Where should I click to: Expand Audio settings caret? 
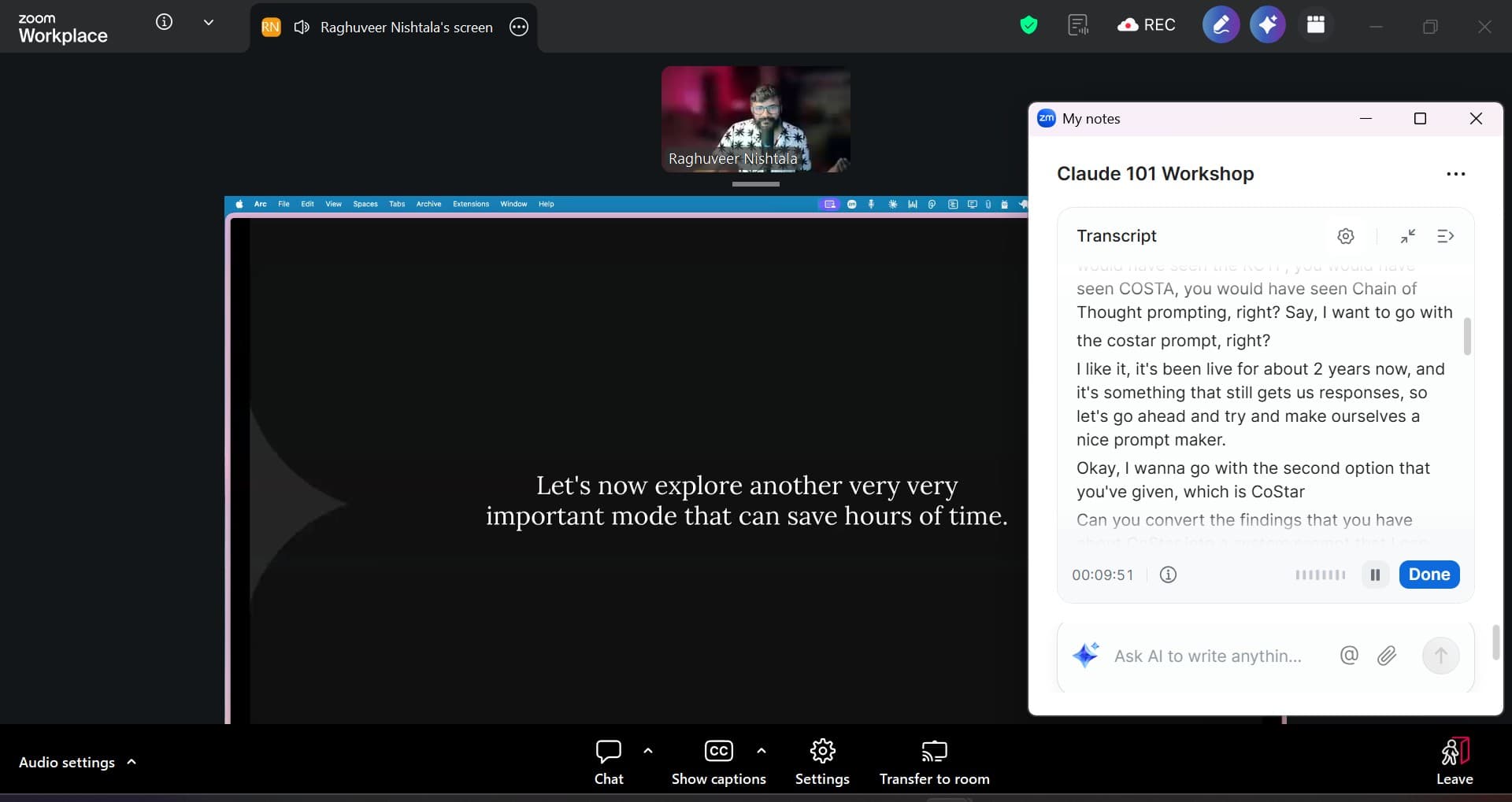[x=132, y=762]
